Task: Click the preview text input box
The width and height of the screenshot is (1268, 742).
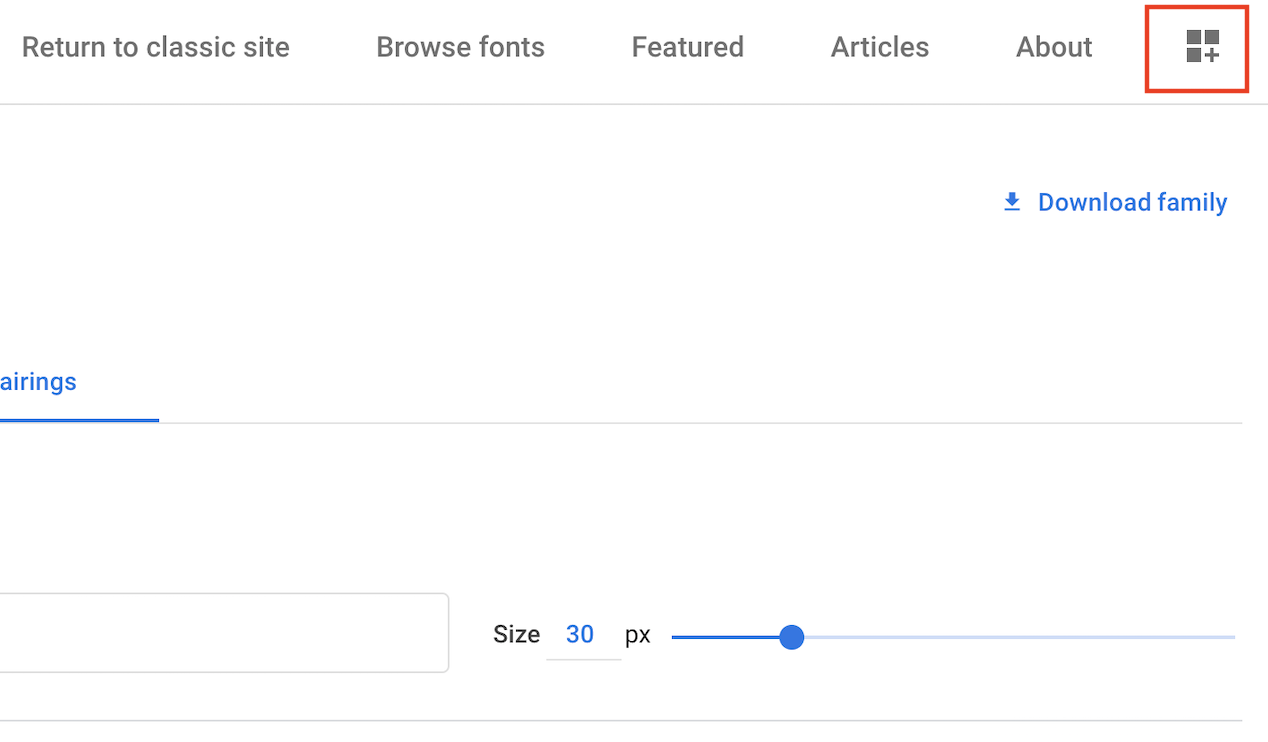Action: (224, 633)
